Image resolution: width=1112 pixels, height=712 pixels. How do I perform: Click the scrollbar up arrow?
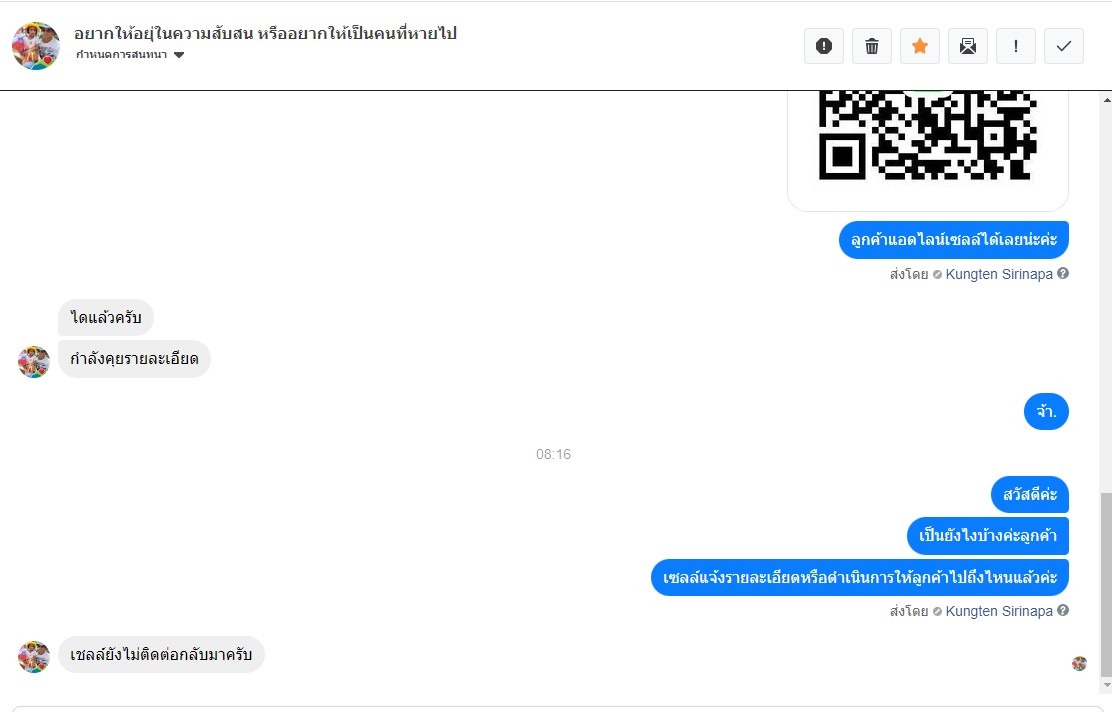click(x=1106, y=100)
